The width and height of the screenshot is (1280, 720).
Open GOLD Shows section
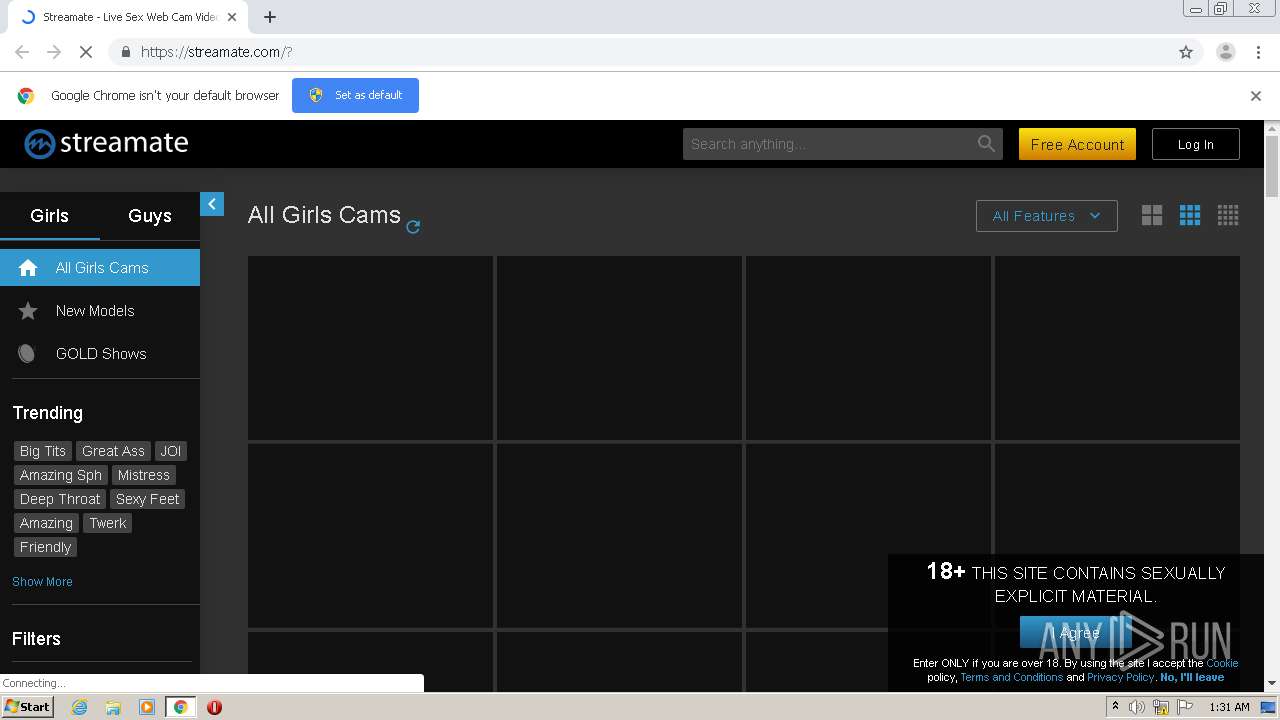pos(100,354)
